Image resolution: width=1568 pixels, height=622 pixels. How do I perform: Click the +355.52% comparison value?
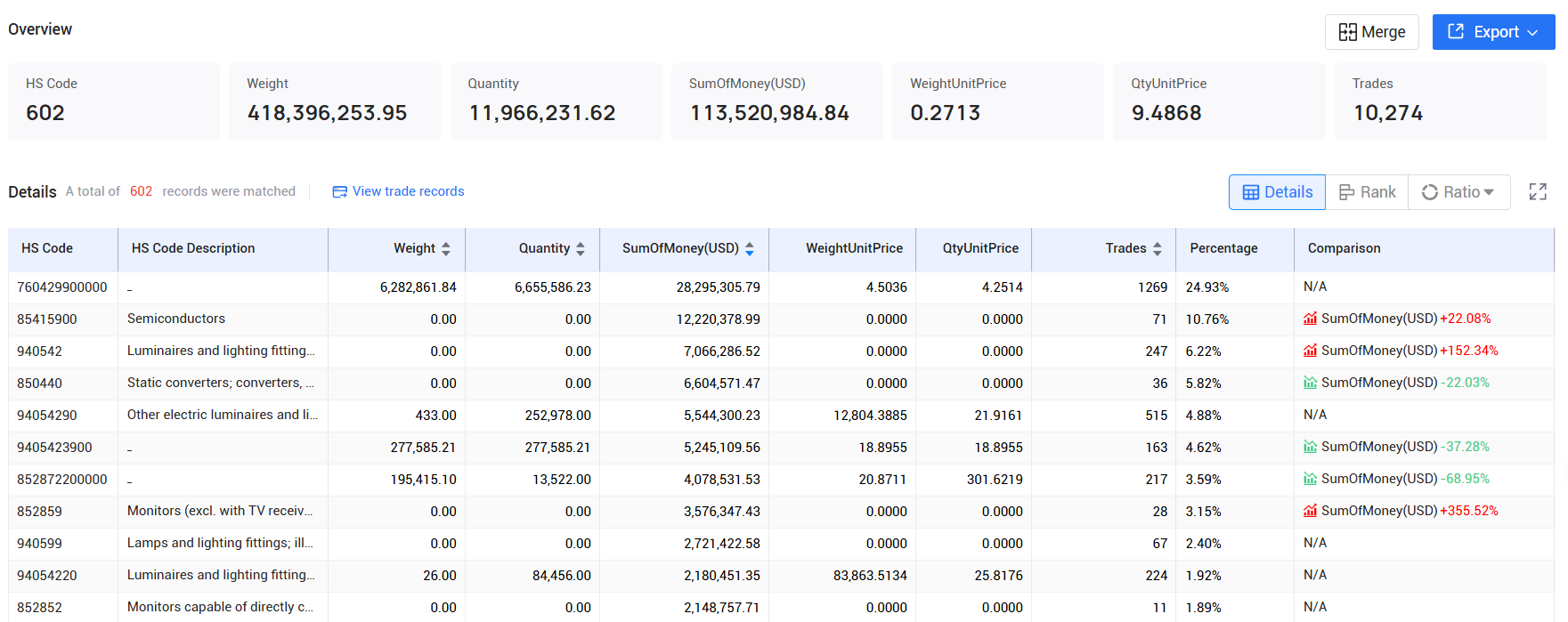click(1469, 511)
